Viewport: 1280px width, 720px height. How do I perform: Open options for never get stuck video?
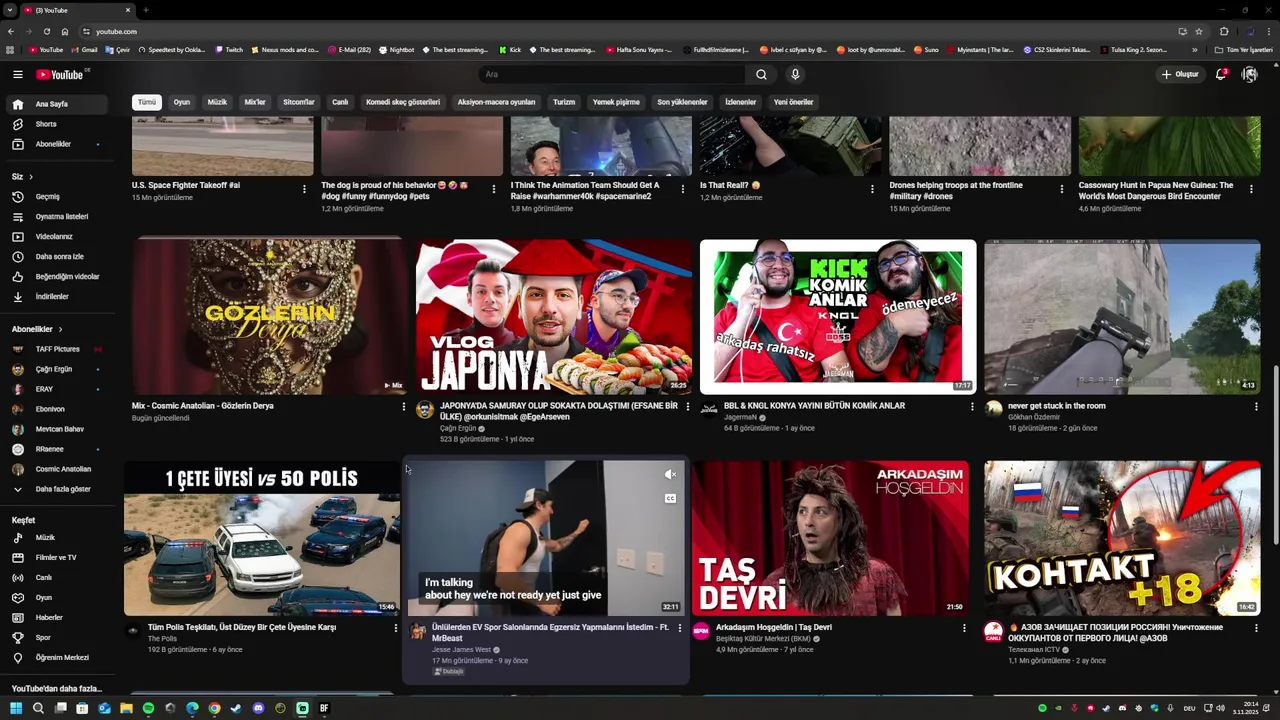(x=1256, y=407)
